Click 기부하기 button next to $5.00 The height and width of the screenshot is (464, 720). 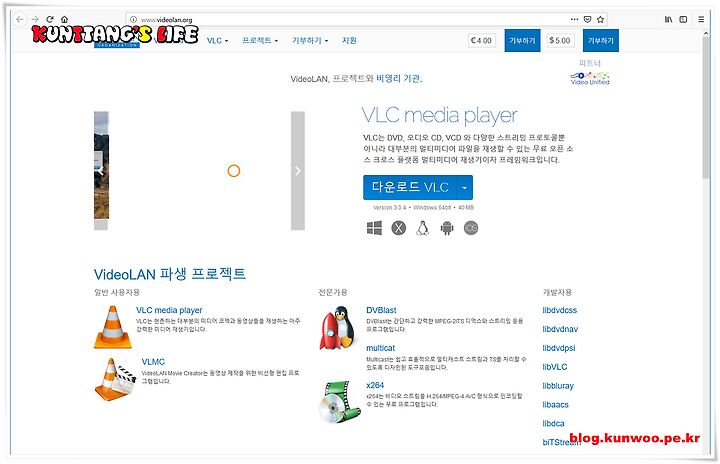point(601,40)
